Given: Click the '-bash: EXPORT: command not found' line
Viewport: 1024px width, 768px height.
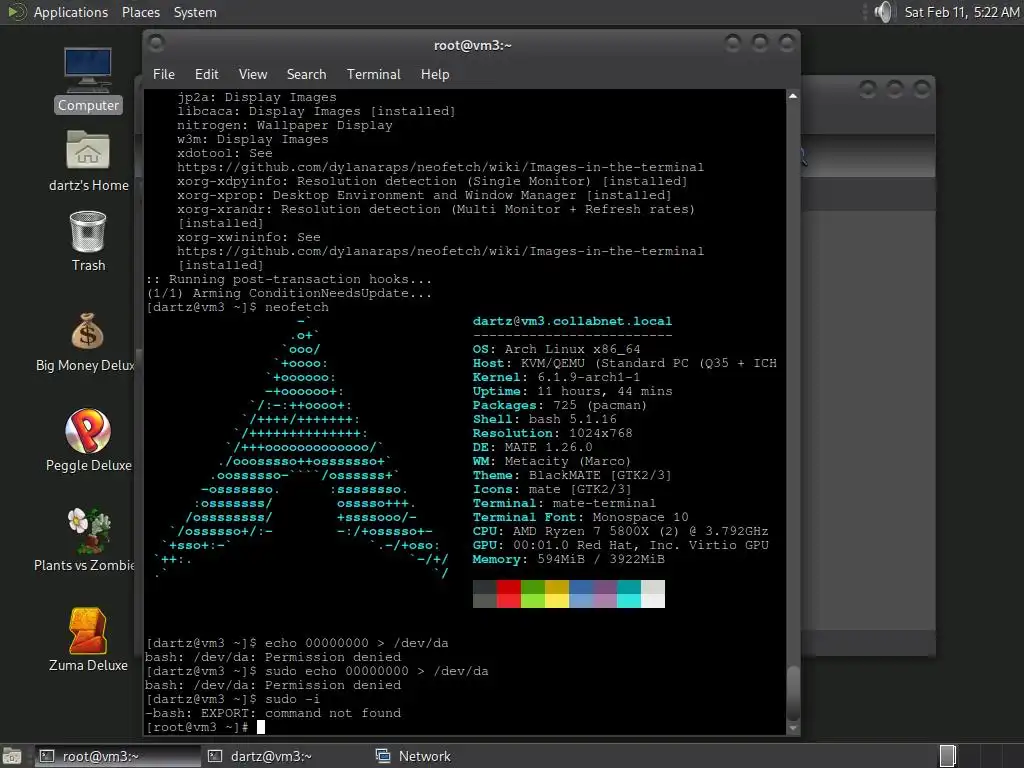Looking at the screenshot, I should pyautogui.click(x=273, y=713).
